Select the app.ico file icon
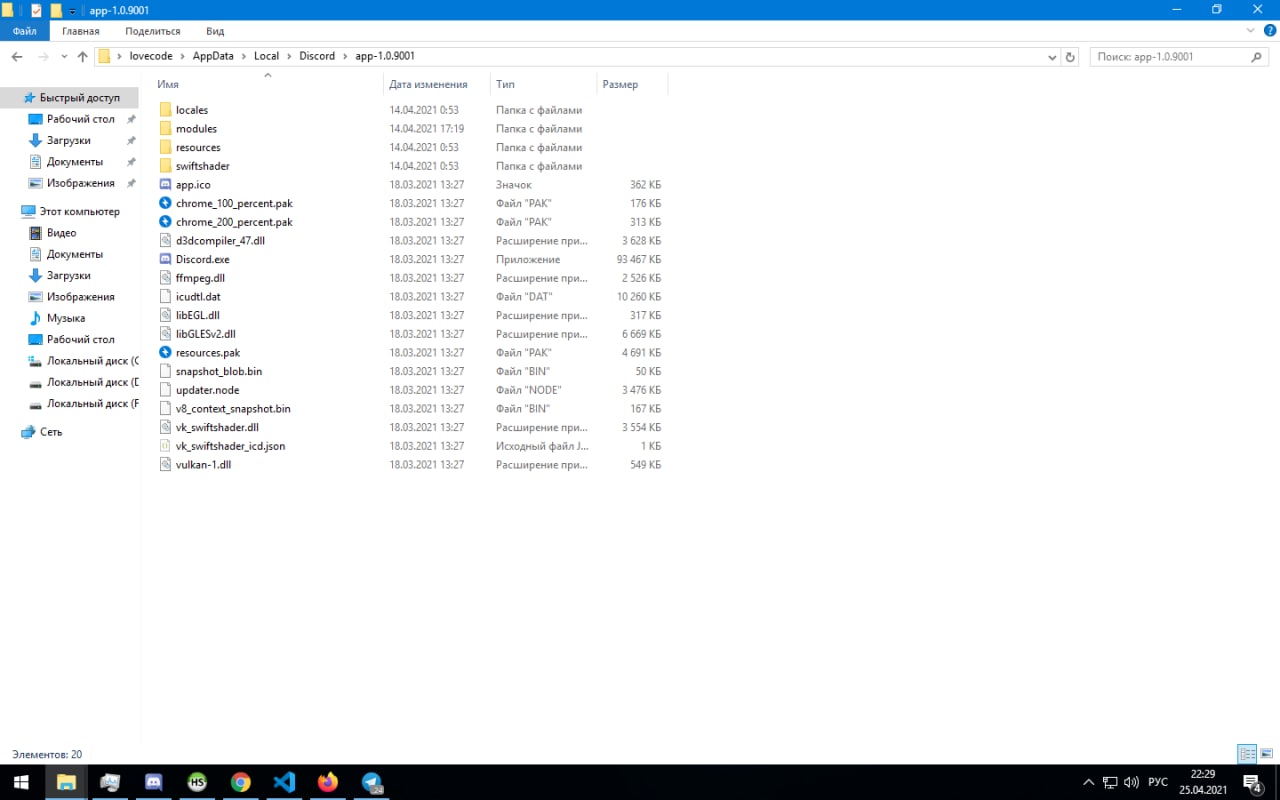This screenshot has width=1280, height=800. pyautogui.click(x=166, y=185)
